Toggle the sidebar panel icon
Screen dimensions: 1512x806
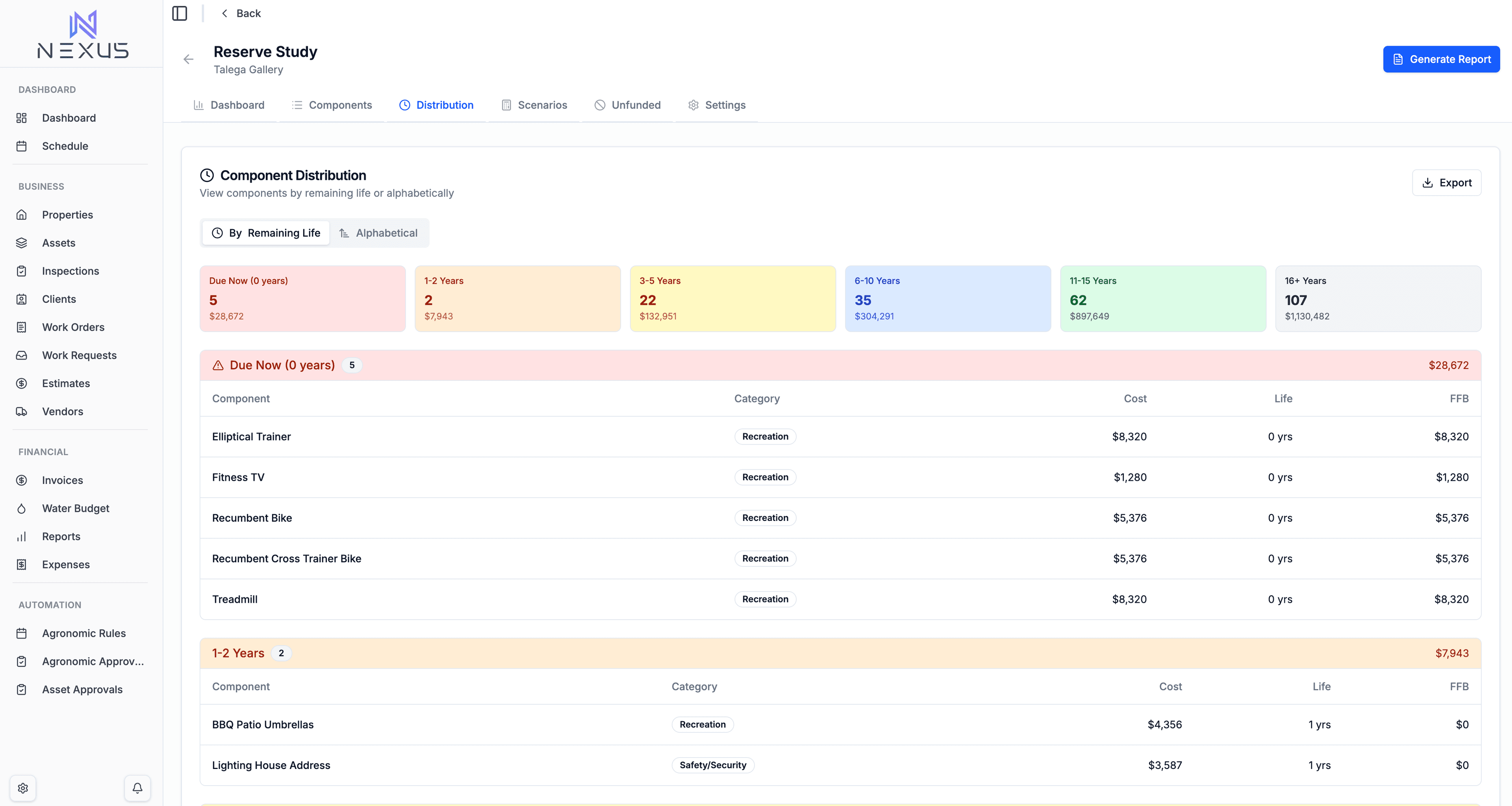click(x=180, y=13)
